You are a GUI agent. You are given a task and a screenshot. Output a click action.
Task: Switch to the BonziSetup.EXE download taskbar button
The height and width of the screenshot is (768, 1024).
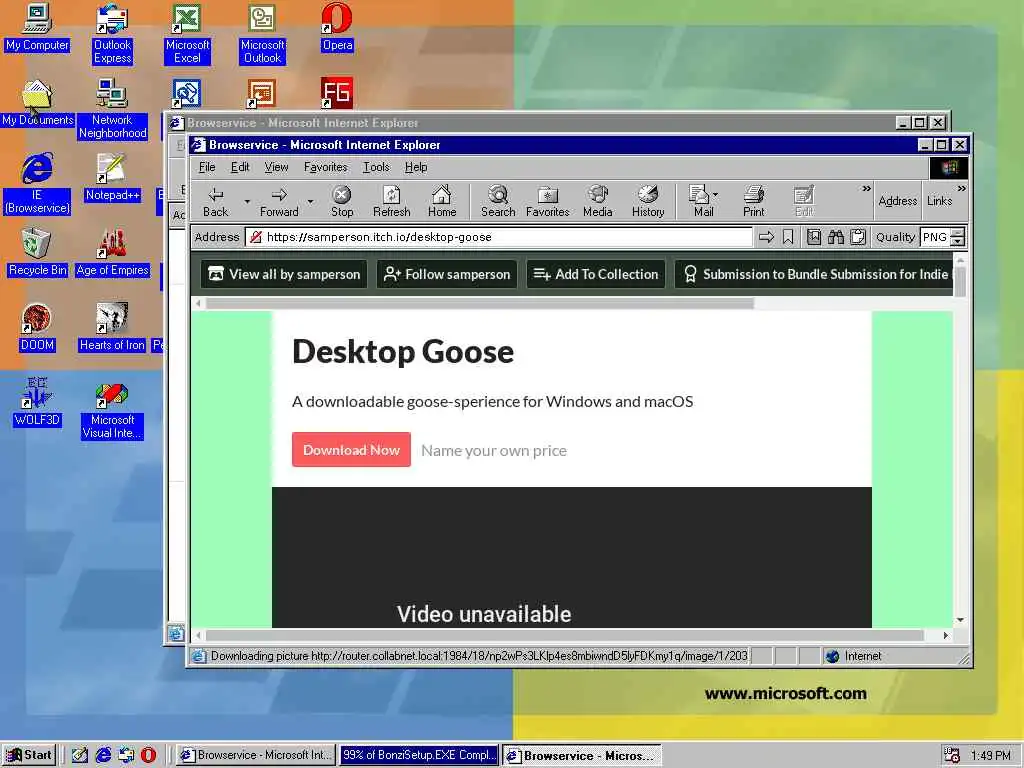[419, 755]
